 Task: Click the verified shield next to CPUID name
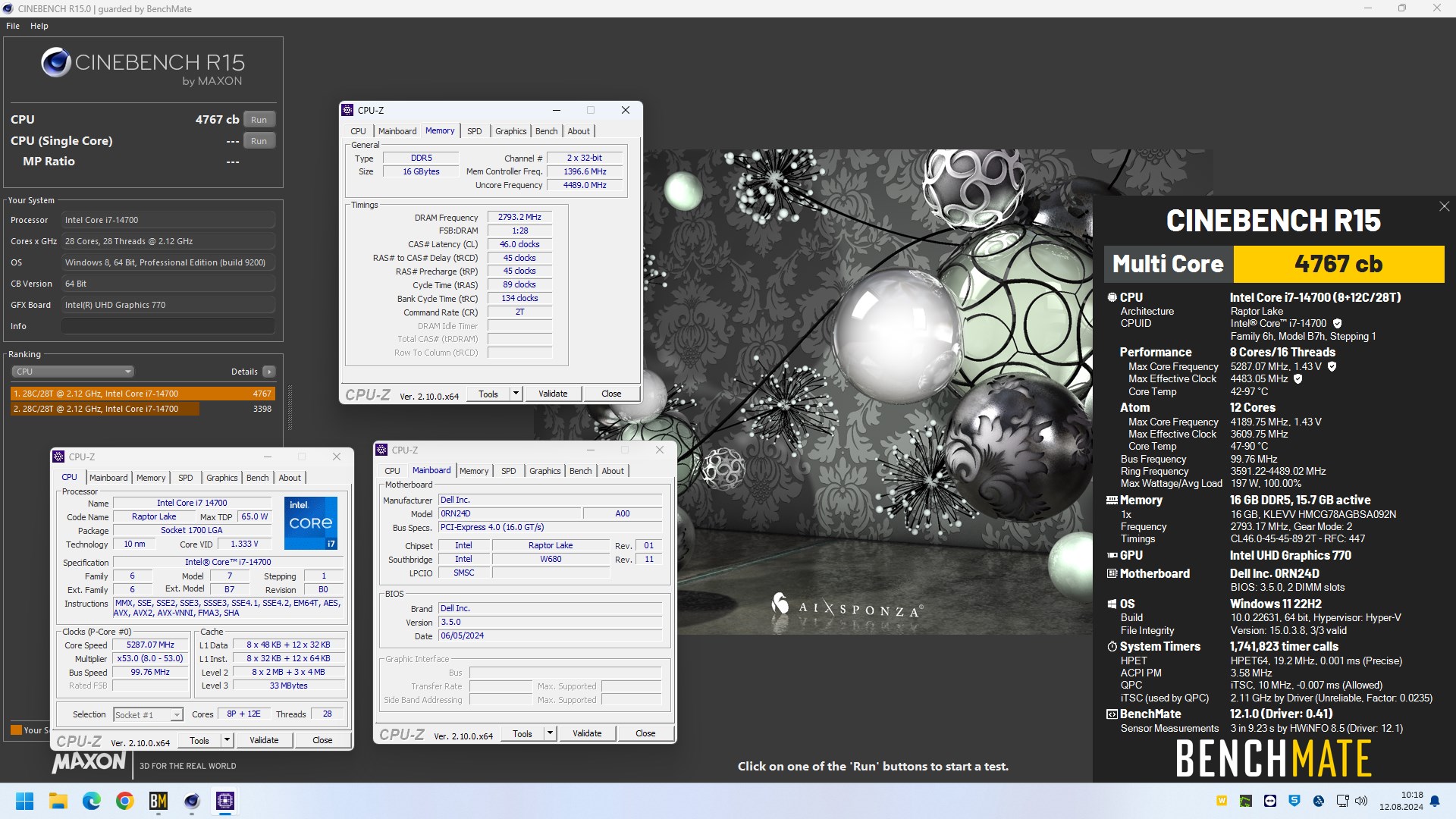click(1337, 323)
